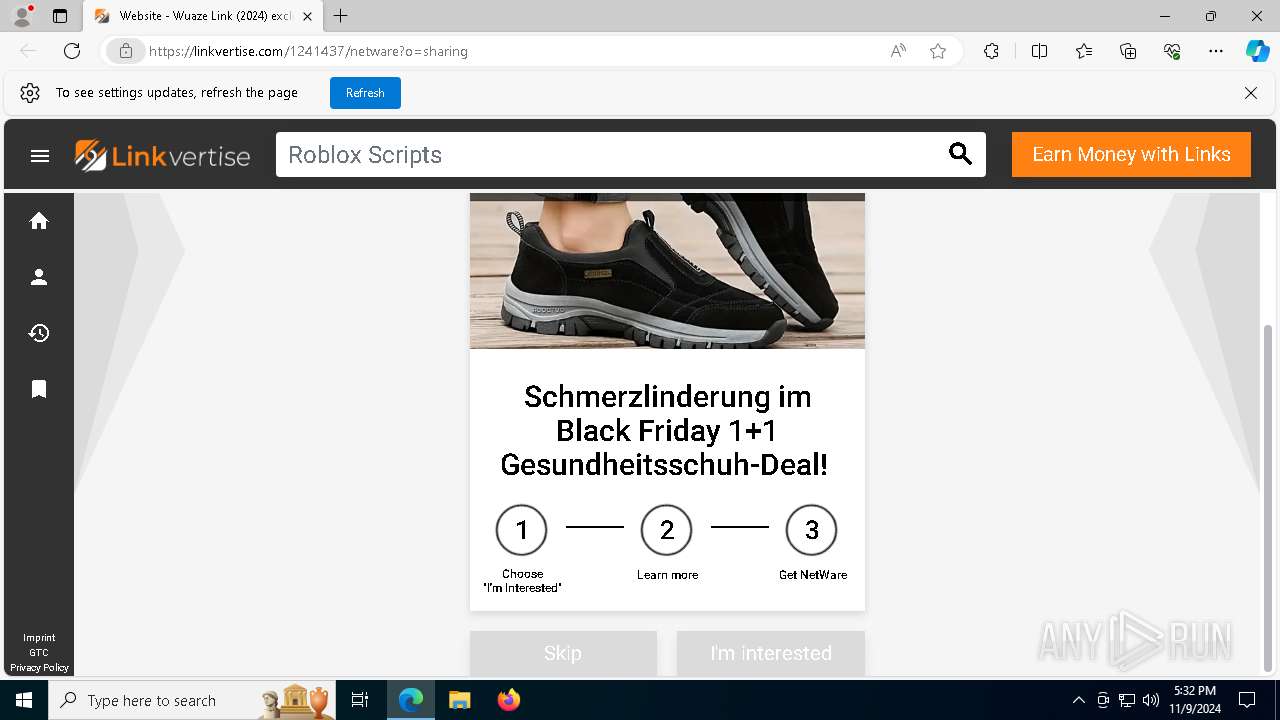
Task: Open the network tray icon
Action: 1127,700
